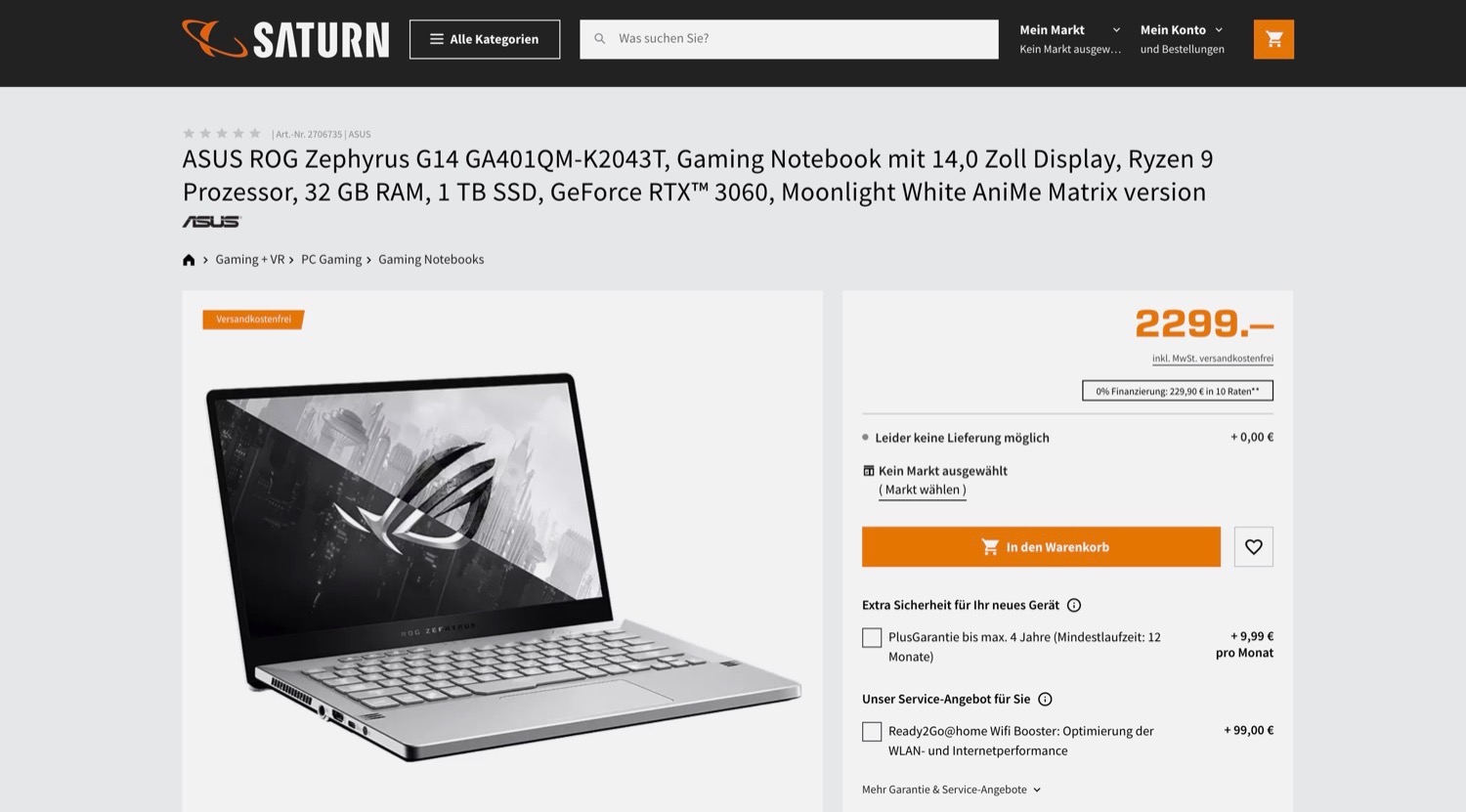Tick Ready2Go@home Wifi Booster checkbox
The width and height of the screenshot is (1466, 812).
coord(872,732)
